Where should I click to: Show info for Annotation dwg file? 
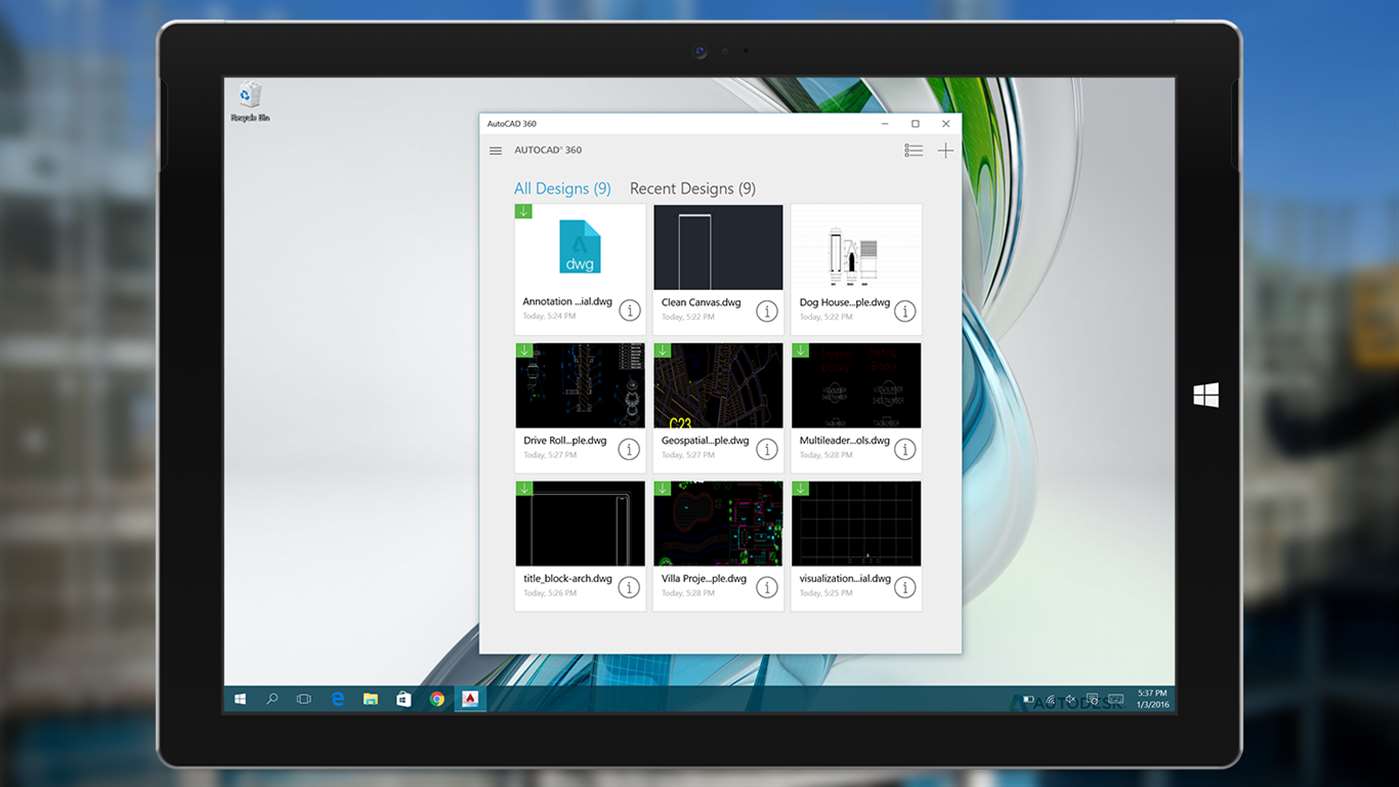click(x=629, y=310)
